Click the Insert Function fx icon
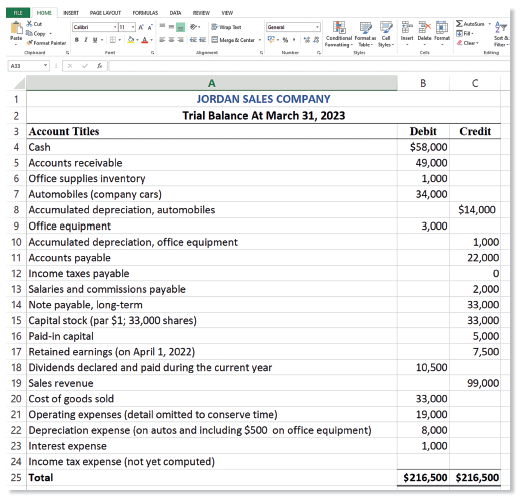The width and height of the screenshot is (524, 502). coord(100,66)
